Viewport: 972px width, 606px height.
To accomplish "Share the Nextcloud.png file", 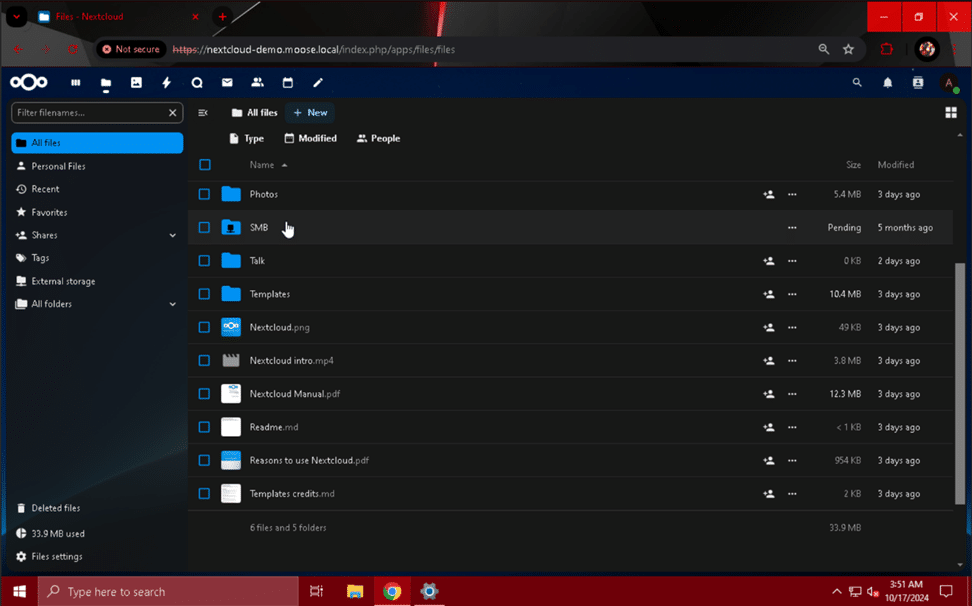I will tap(769, 327).
